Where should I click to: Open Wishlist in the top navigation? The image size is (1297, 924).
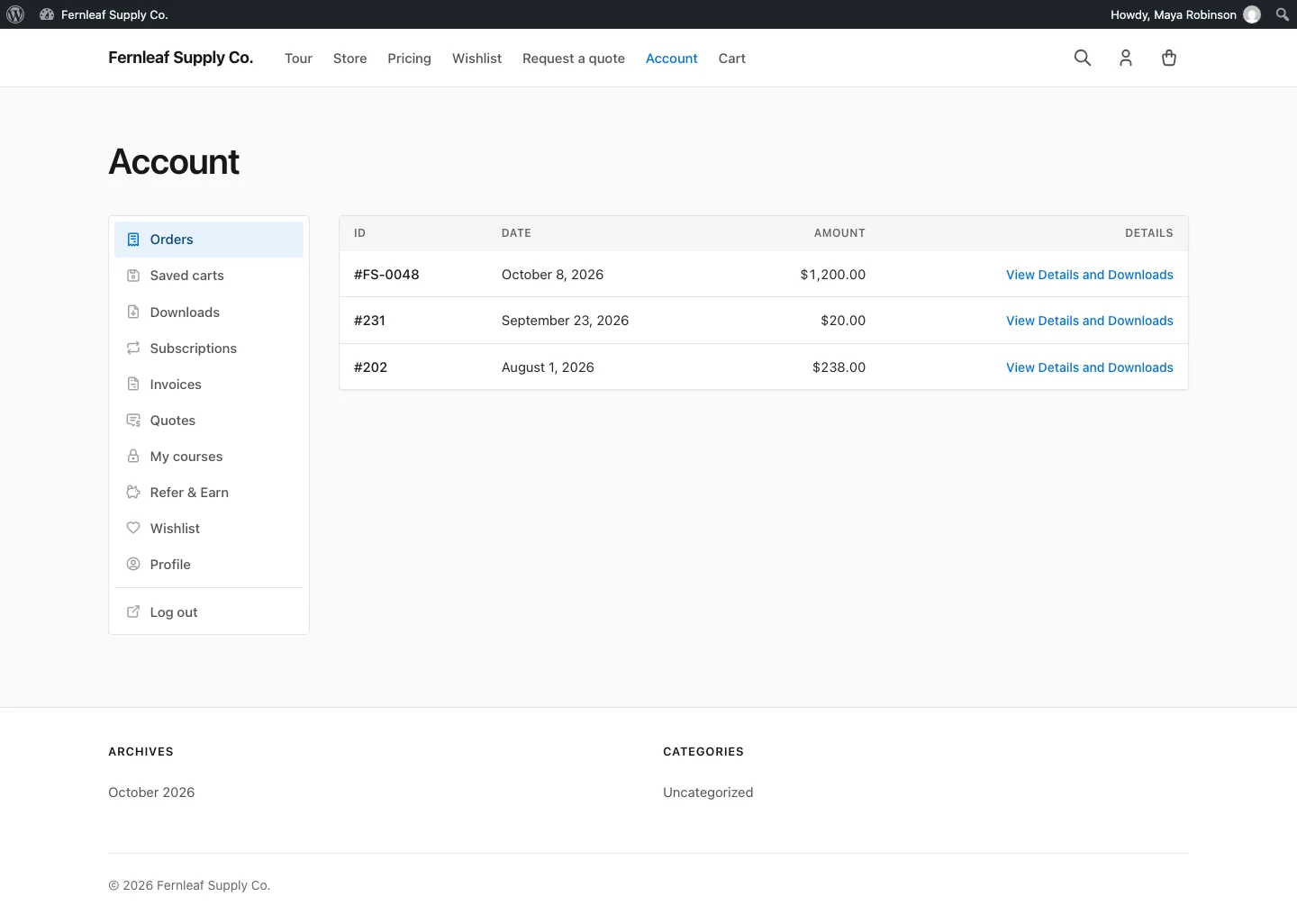476,59
